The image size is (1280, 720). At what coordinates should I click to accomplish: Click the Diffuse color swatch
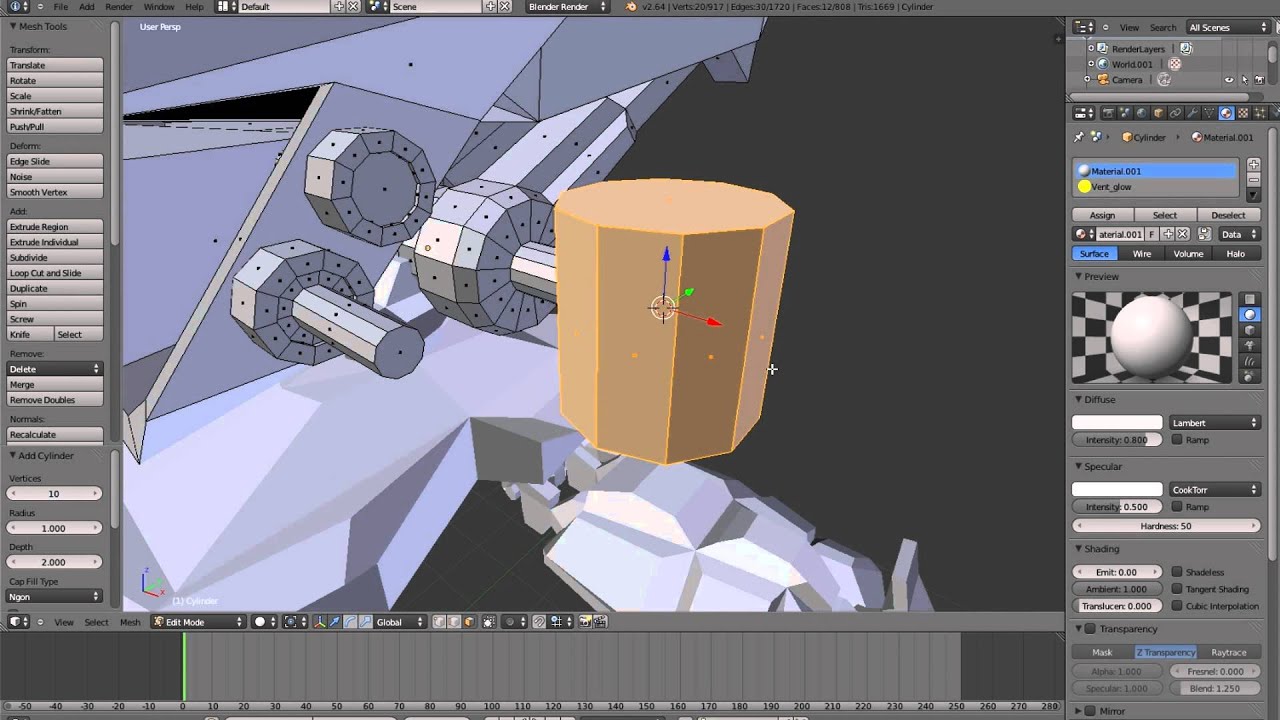pyautogui.click(x=1117, y=423)
